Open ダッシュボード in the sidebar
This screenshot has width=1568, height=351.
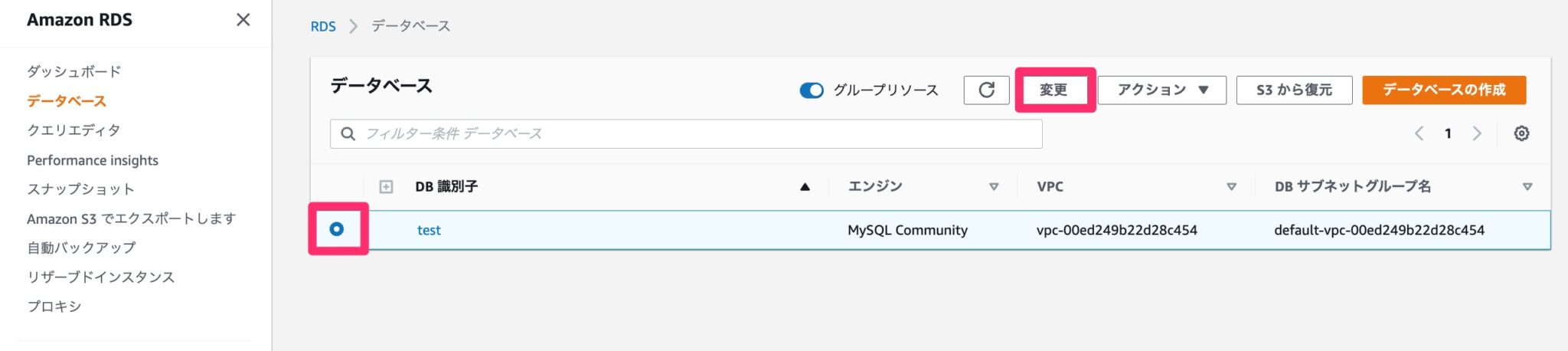coord(74,71)
